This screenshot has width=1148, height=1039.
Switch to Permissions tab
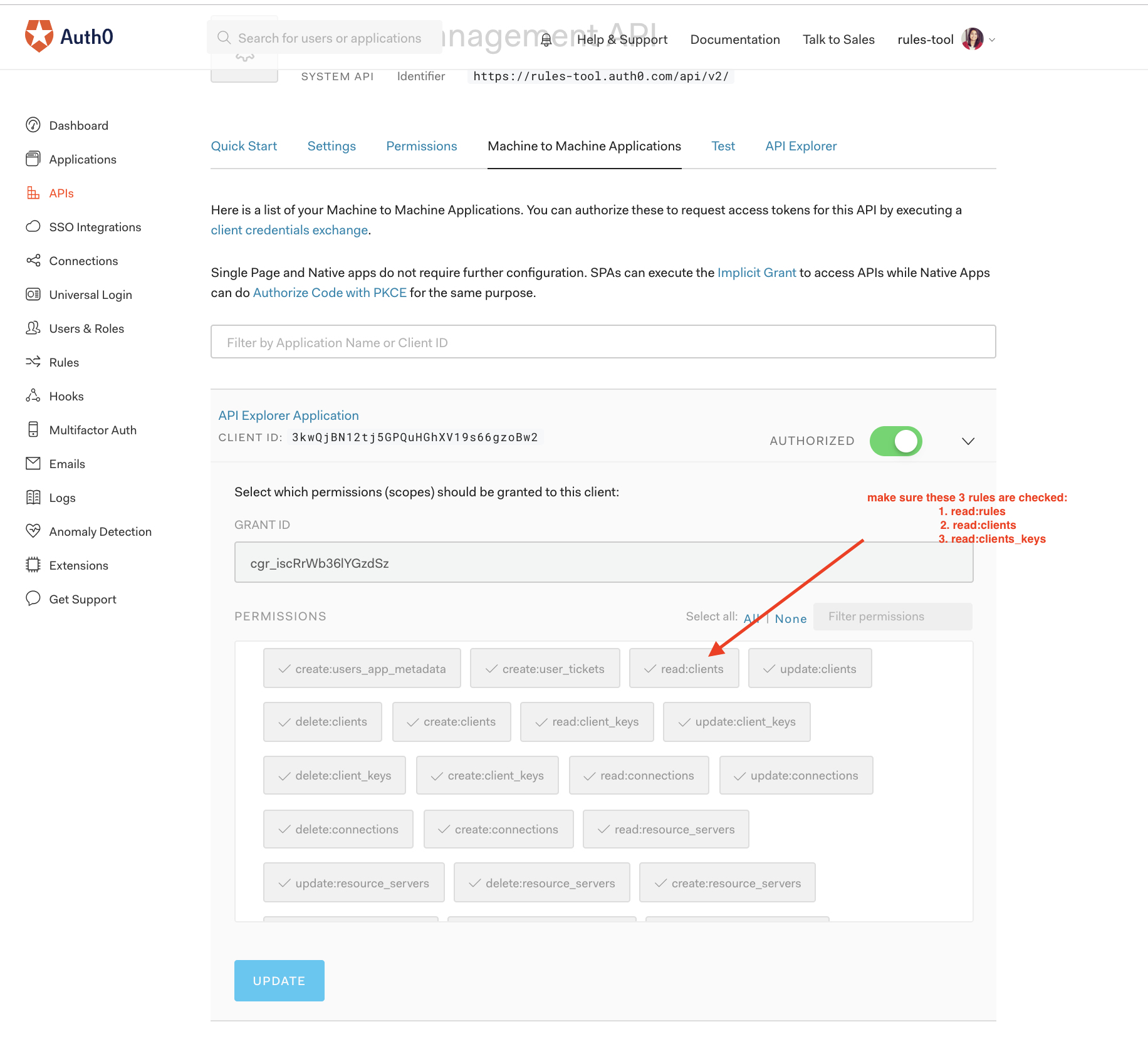(x=422, y=146)
